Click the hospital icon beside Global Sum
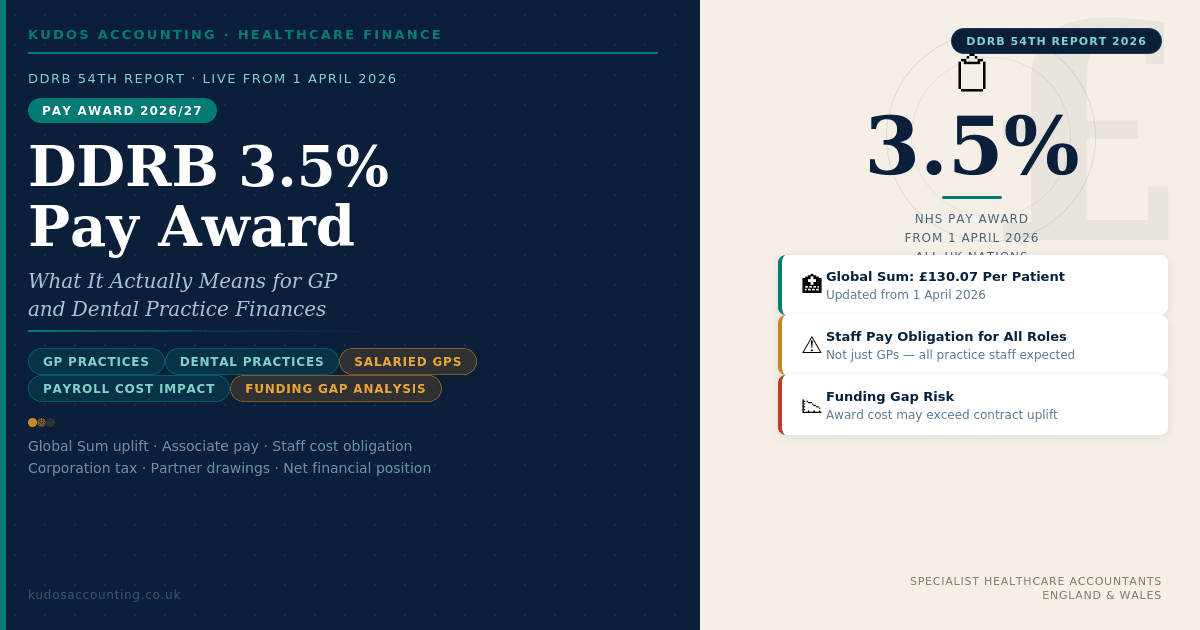The image size is (1200, 630). (x=812, y=284)
